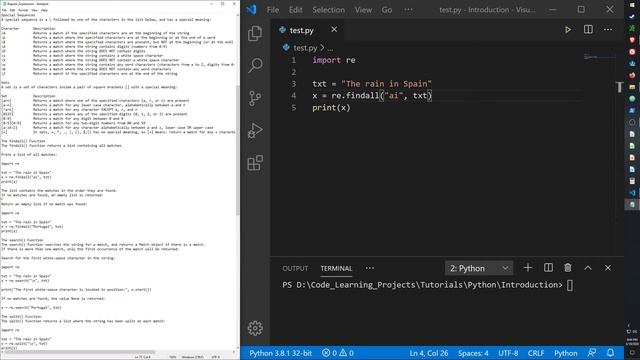The image size is (640, 360).
Task: Open the Edit menu in VS Code
Action: tap(296, 10)
